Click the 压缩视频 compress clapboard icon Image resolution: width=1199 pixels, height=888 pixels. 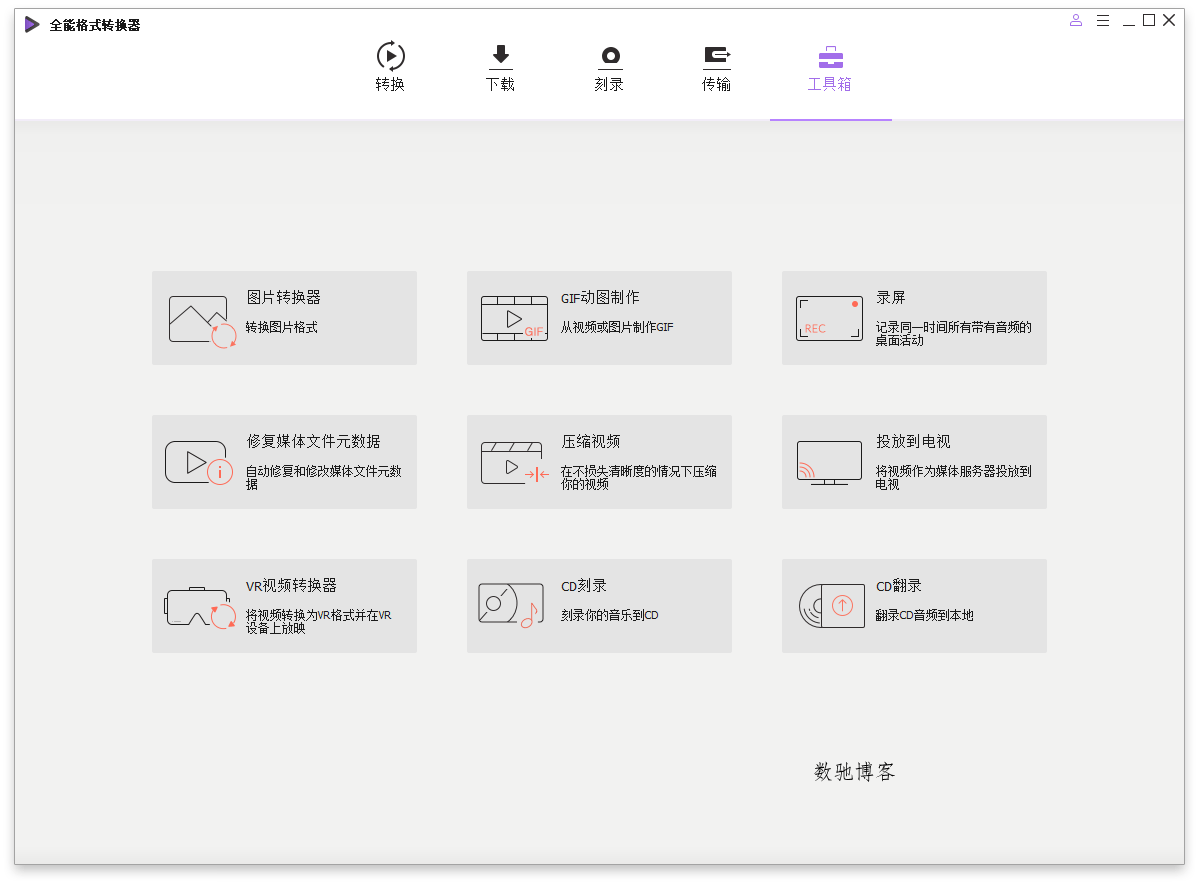[x=515, y=463]
